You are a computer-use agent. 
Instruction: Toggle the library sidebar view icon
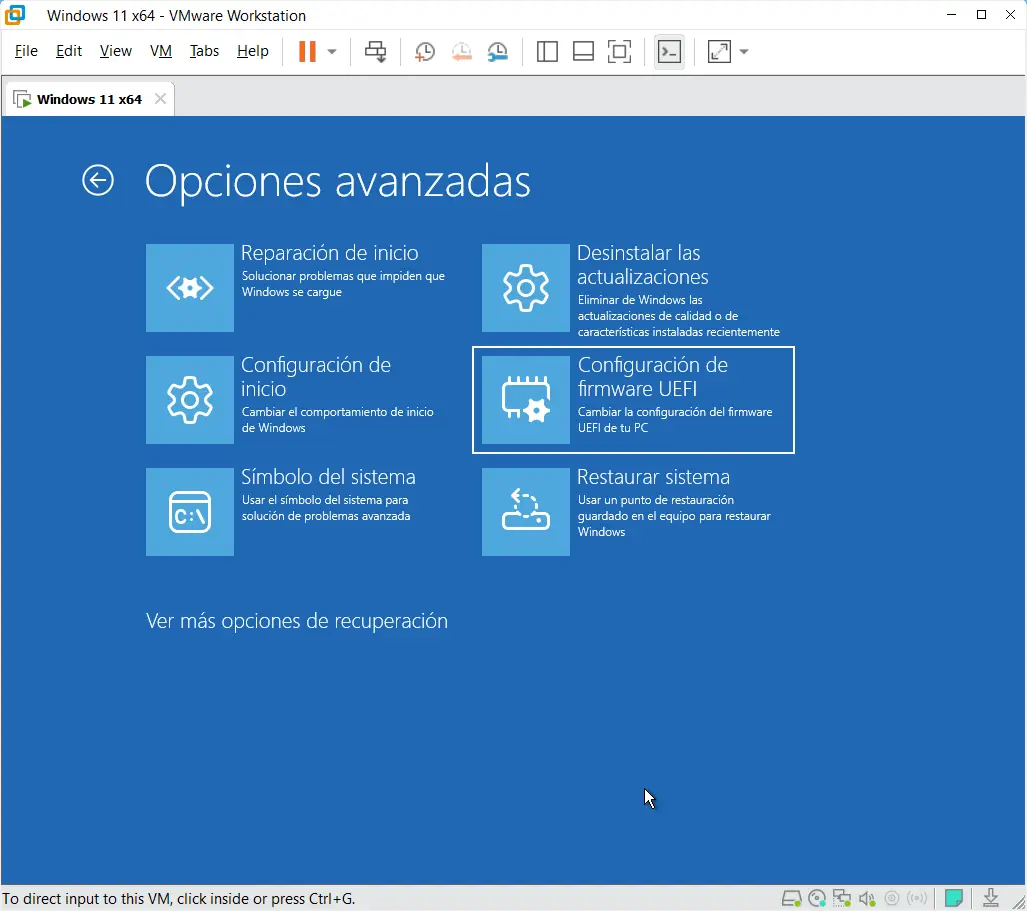(x=547, y=51)
